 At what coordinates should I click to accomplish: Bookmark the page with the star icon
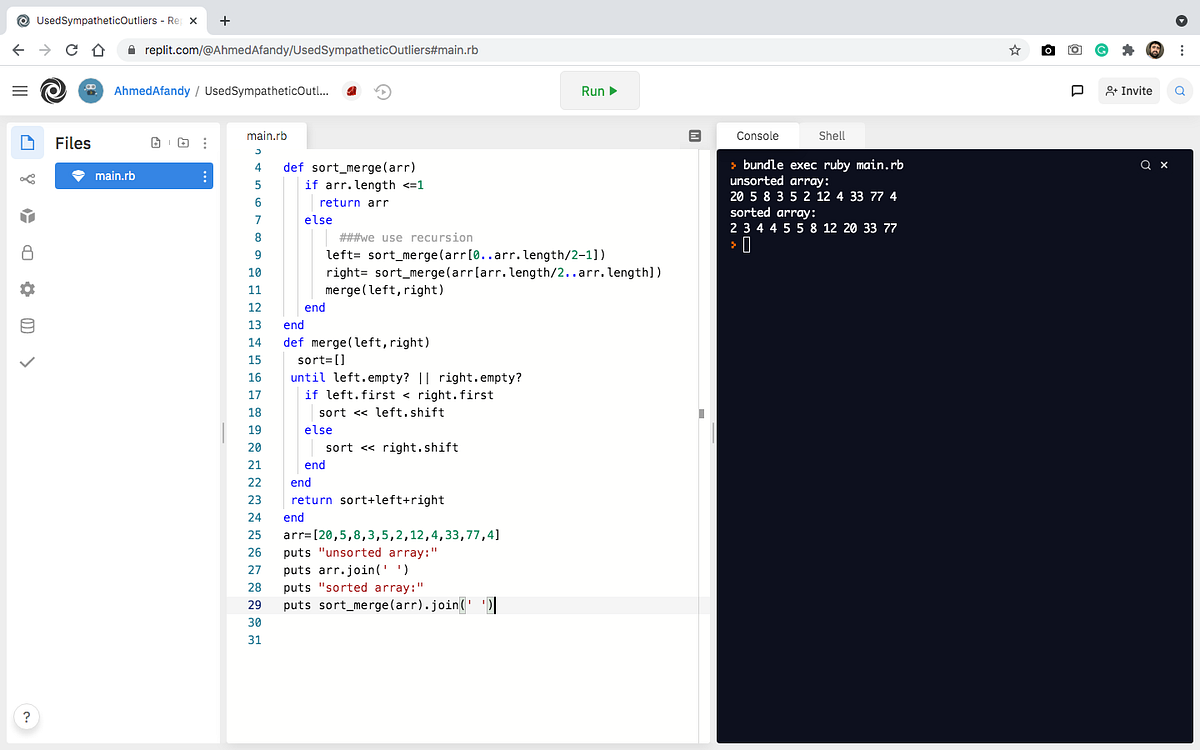point(1014,49)
